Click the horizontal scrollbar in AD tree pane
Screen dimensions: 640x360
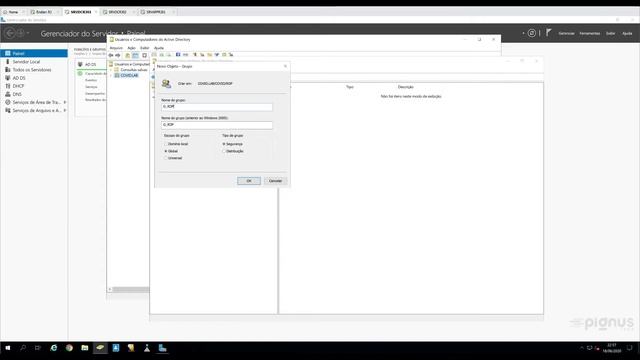click(x=131, y=289)
